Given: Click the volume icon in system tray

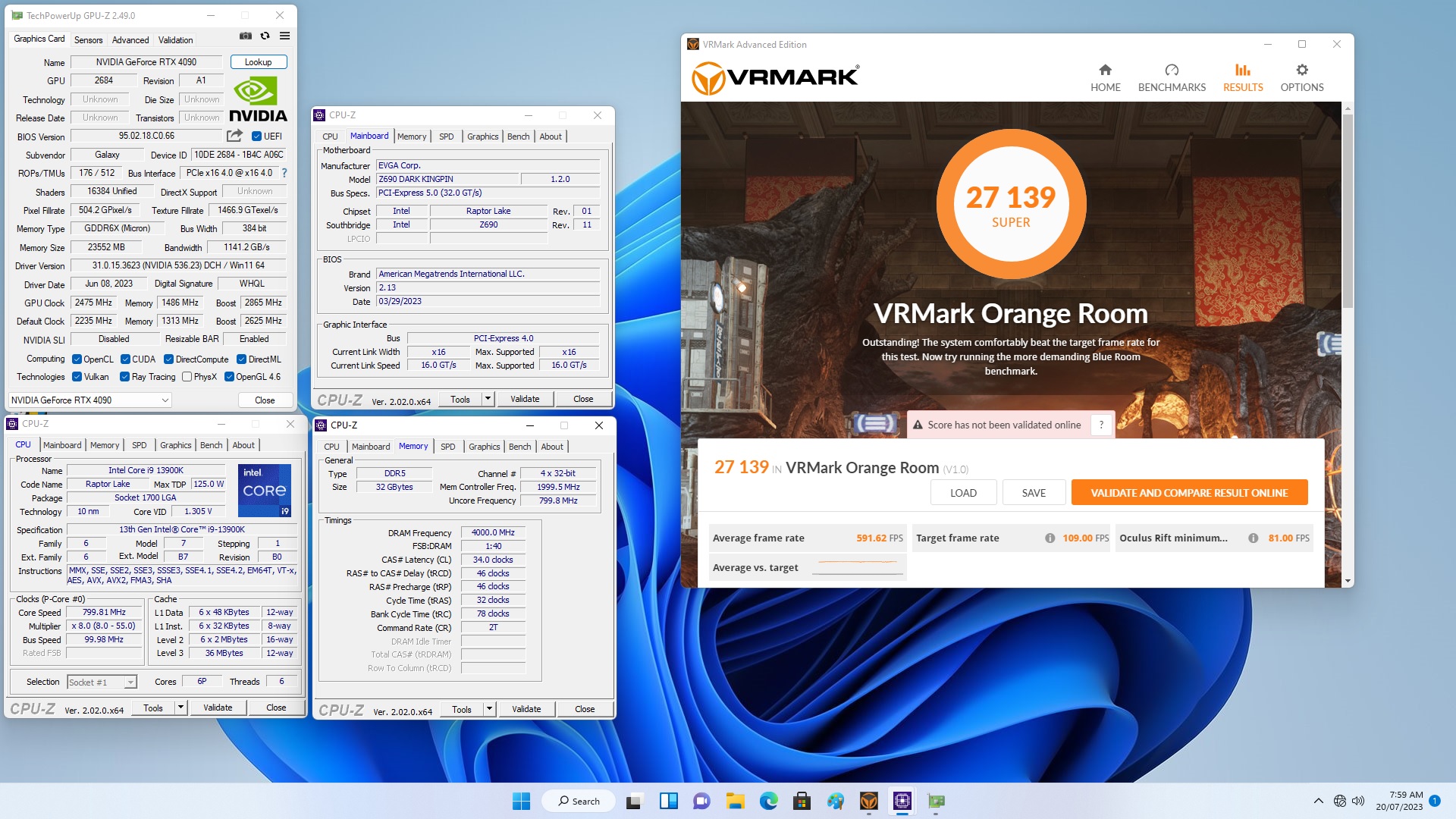Looking at the screenshot, I should click(1357, 801).
